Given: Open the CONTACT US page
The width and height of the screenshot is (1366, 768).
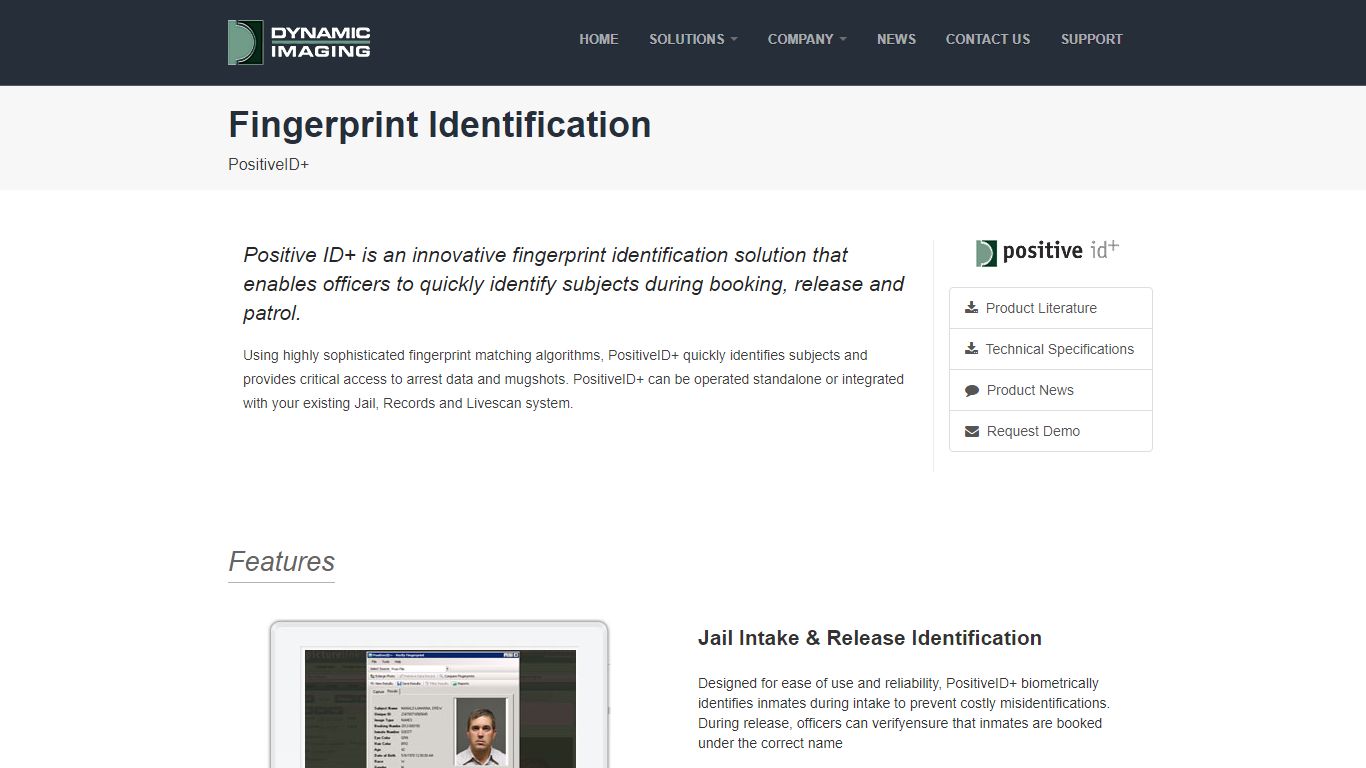Looking at the screenshot, I should 988,39.
